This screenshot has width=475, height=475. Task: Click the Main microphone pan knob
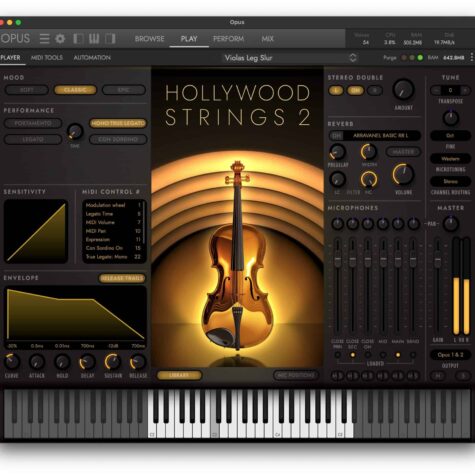pyautogui.click(x=398, y=224)
